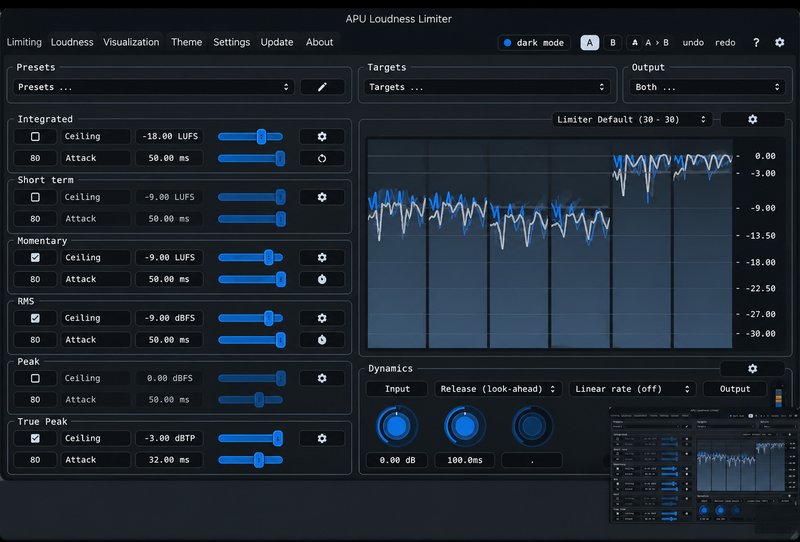Image resolution: width=800 pixels, height=542 pixels.
Task: Open the Visualization tab
Action: pos(131,42)
